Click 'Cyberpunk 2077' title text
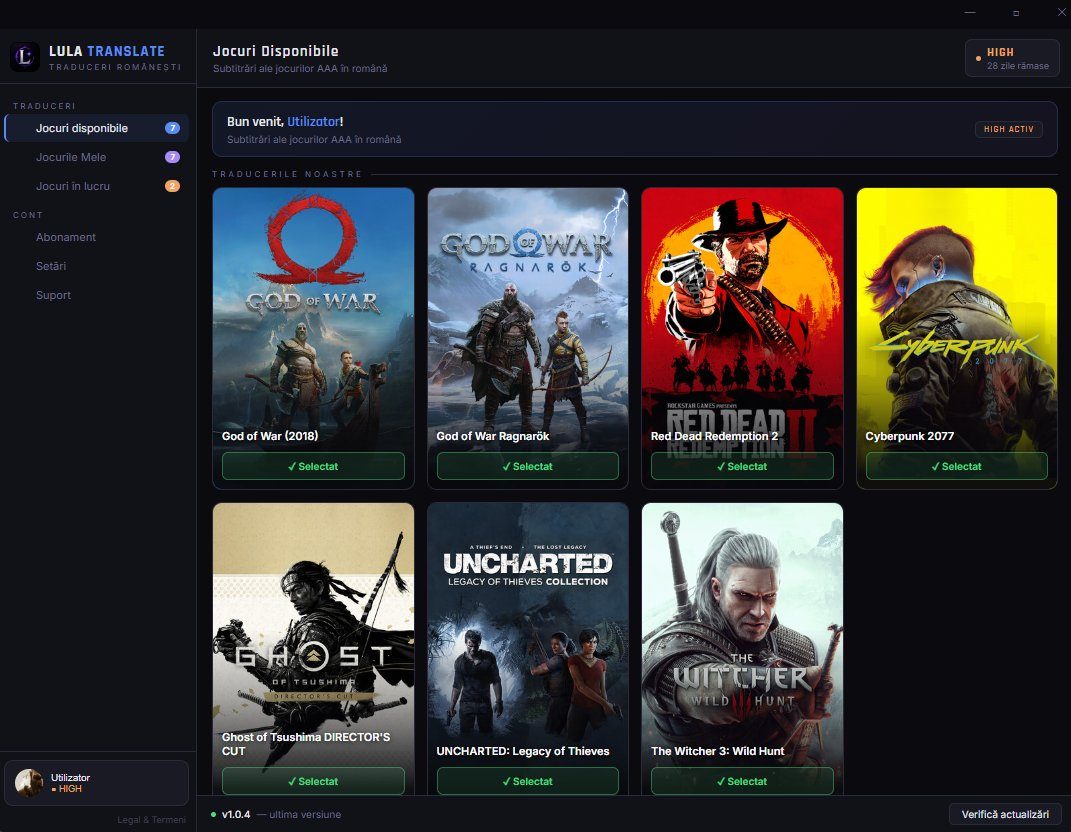 [x=909, y=436]
